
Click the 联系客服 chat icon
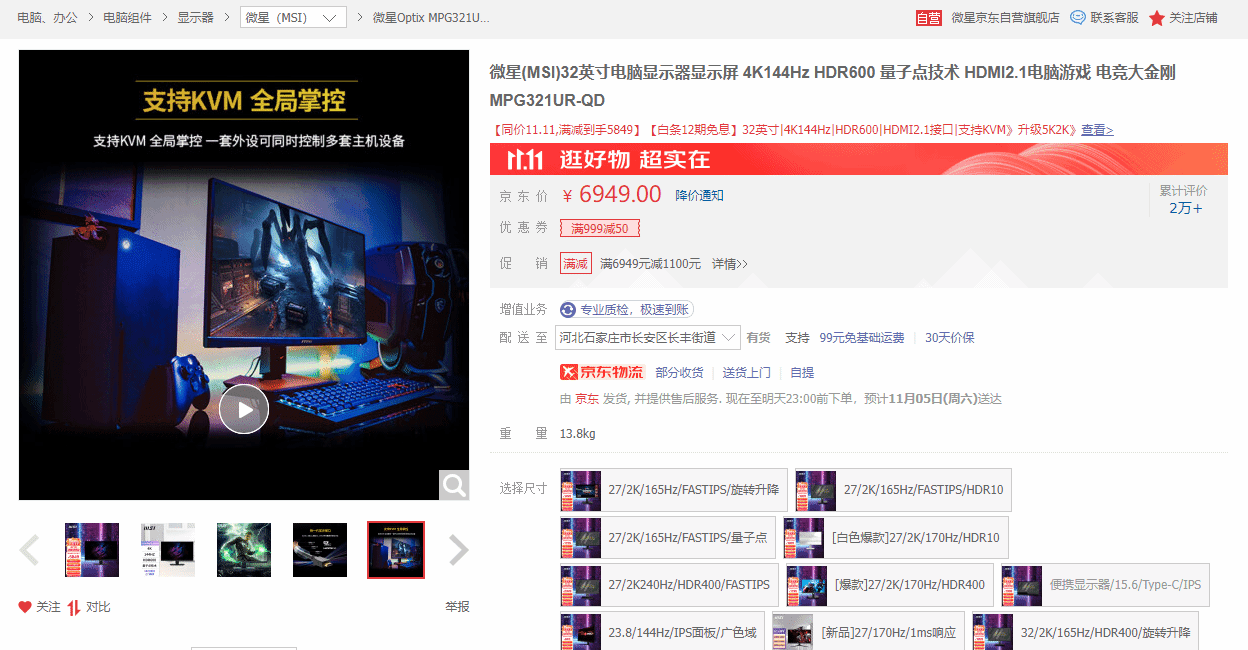click(1078, 17)
